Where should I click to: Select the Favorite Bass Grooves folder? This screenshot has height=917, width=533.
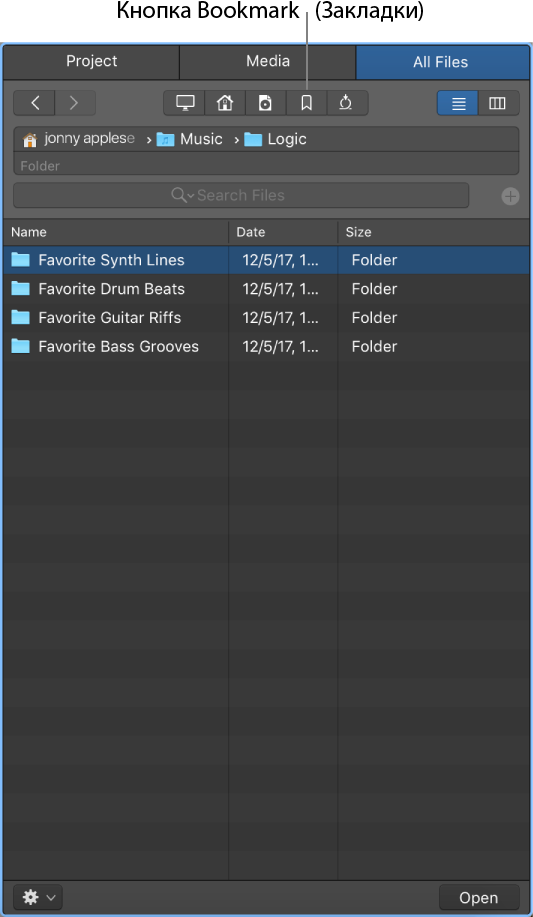pyautogui.click(x=266, y=346)
